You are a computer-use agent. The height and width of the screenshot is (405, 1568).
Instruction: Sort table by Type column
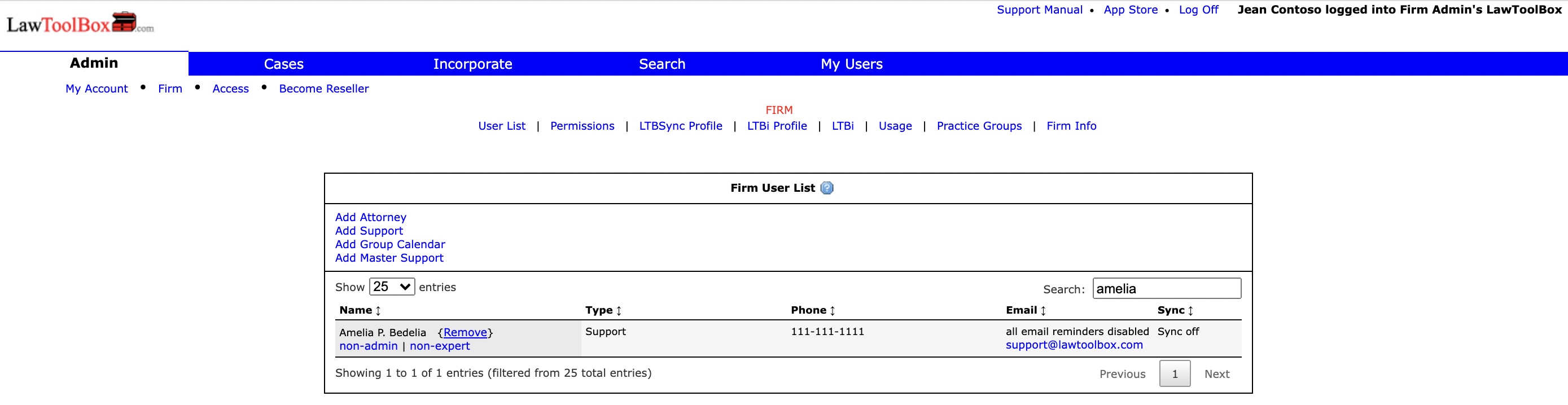(x=603, y=310)
